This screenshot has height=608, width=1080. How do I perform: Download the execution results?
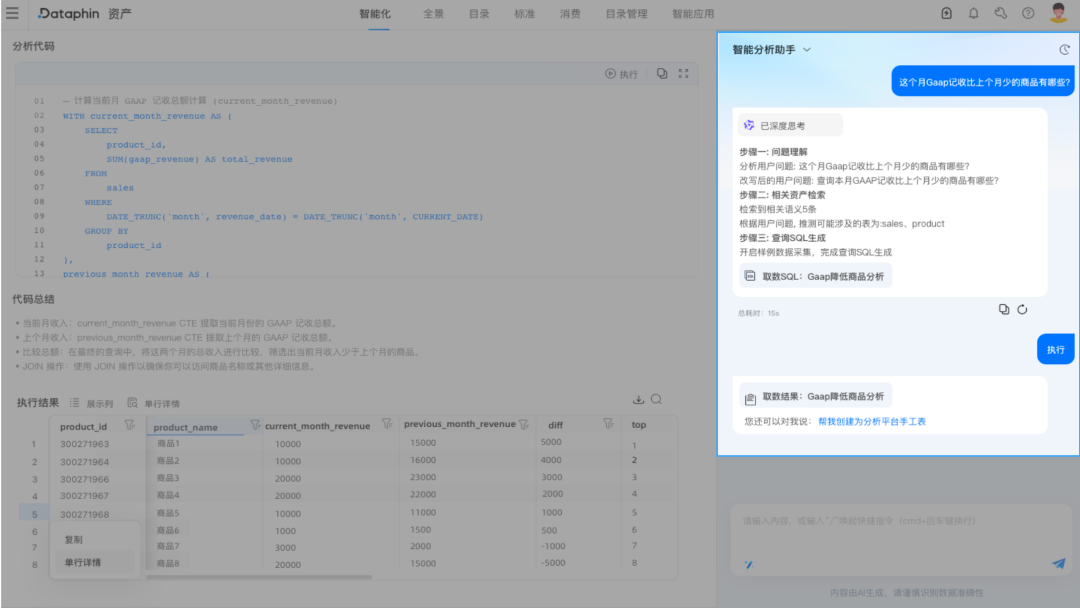pos(638,398)
